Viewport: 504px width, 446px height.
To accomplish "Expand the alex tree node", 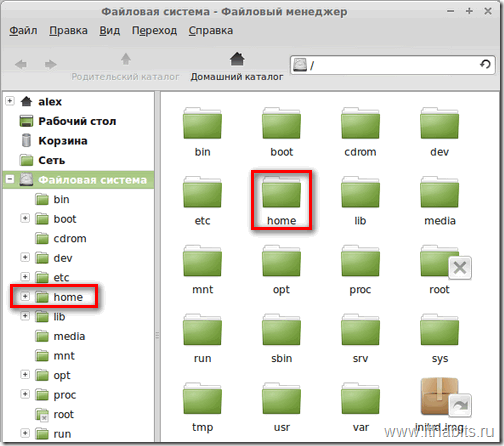I will [x=10, y=101].
